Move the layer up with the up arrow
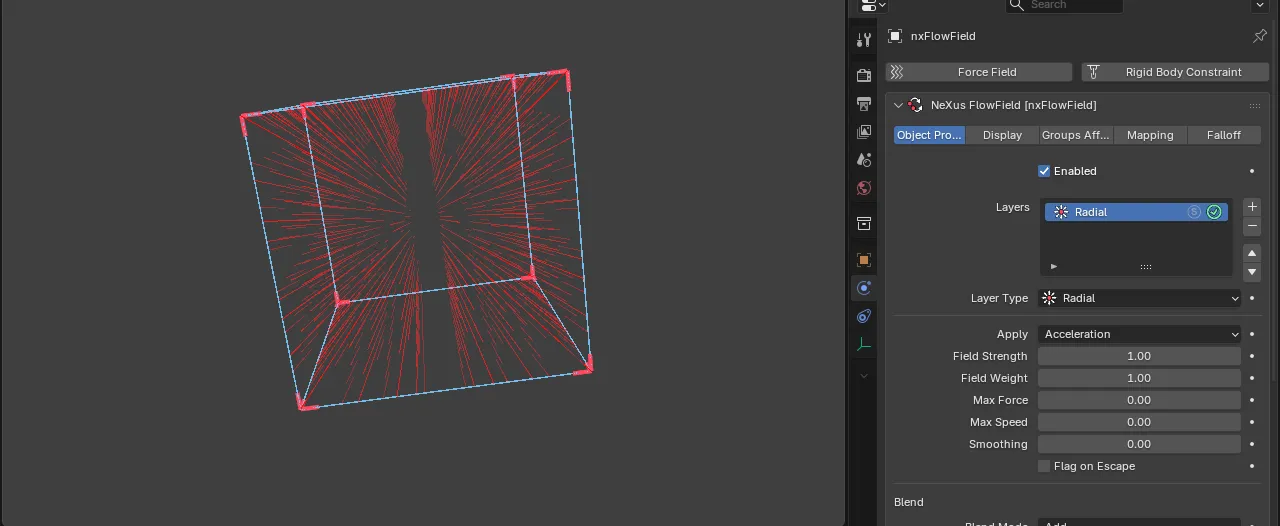The image size is (1280, 526). click(1252, 253)
